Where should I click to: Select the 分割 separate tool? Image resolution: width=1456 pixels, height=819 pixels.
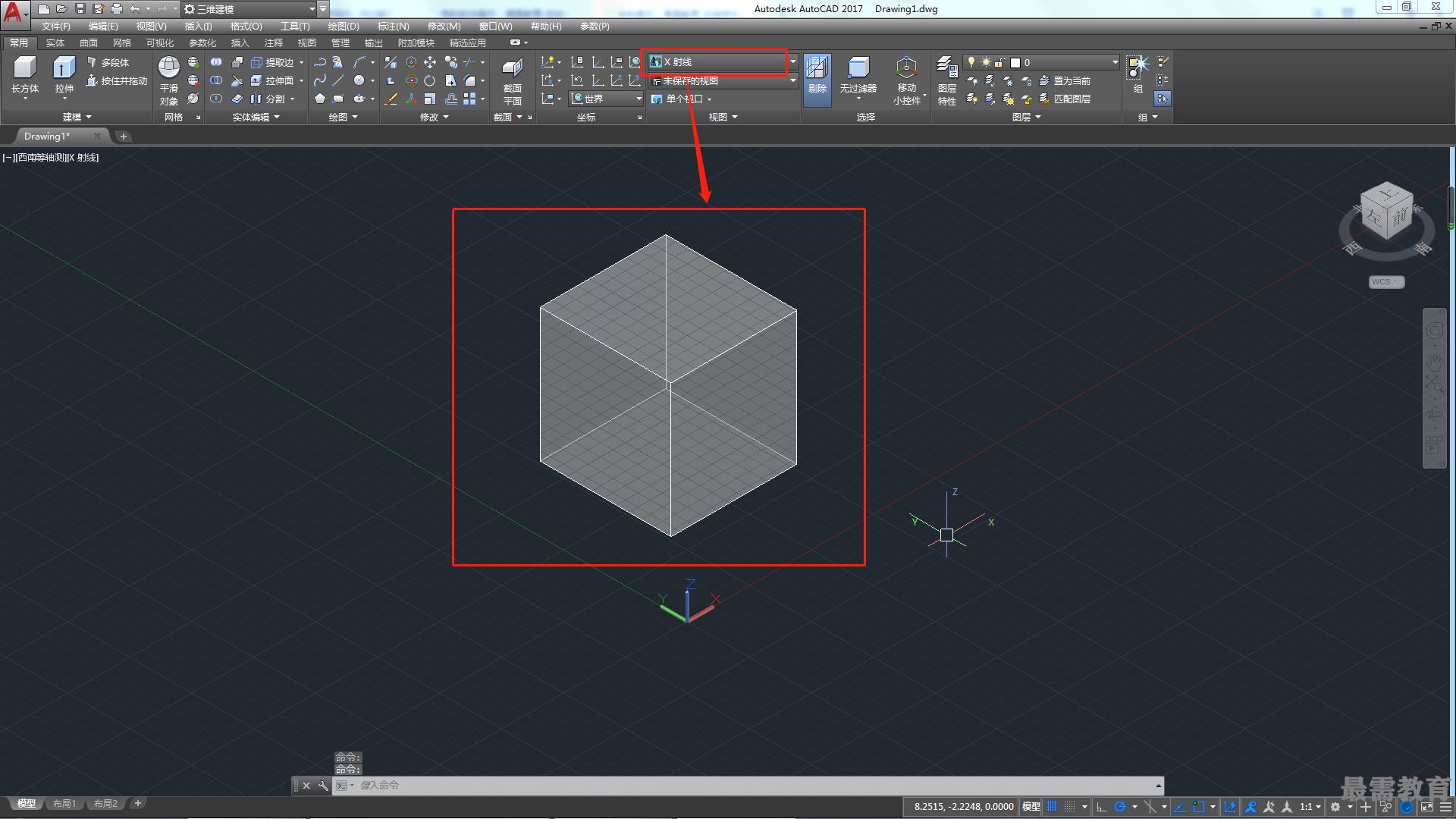[x=267, y=99]
